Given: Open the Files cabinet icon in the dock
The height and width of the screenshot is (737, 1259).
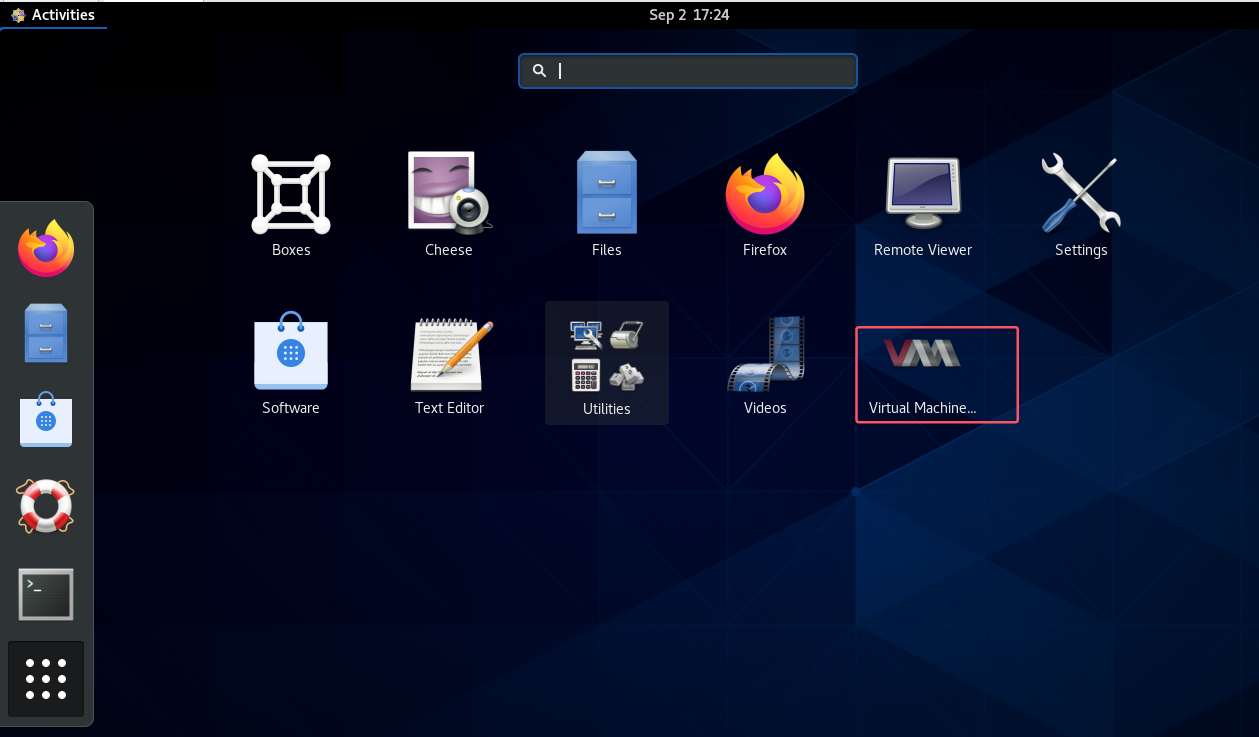Looking at the screenshot, I should point(46,333).
